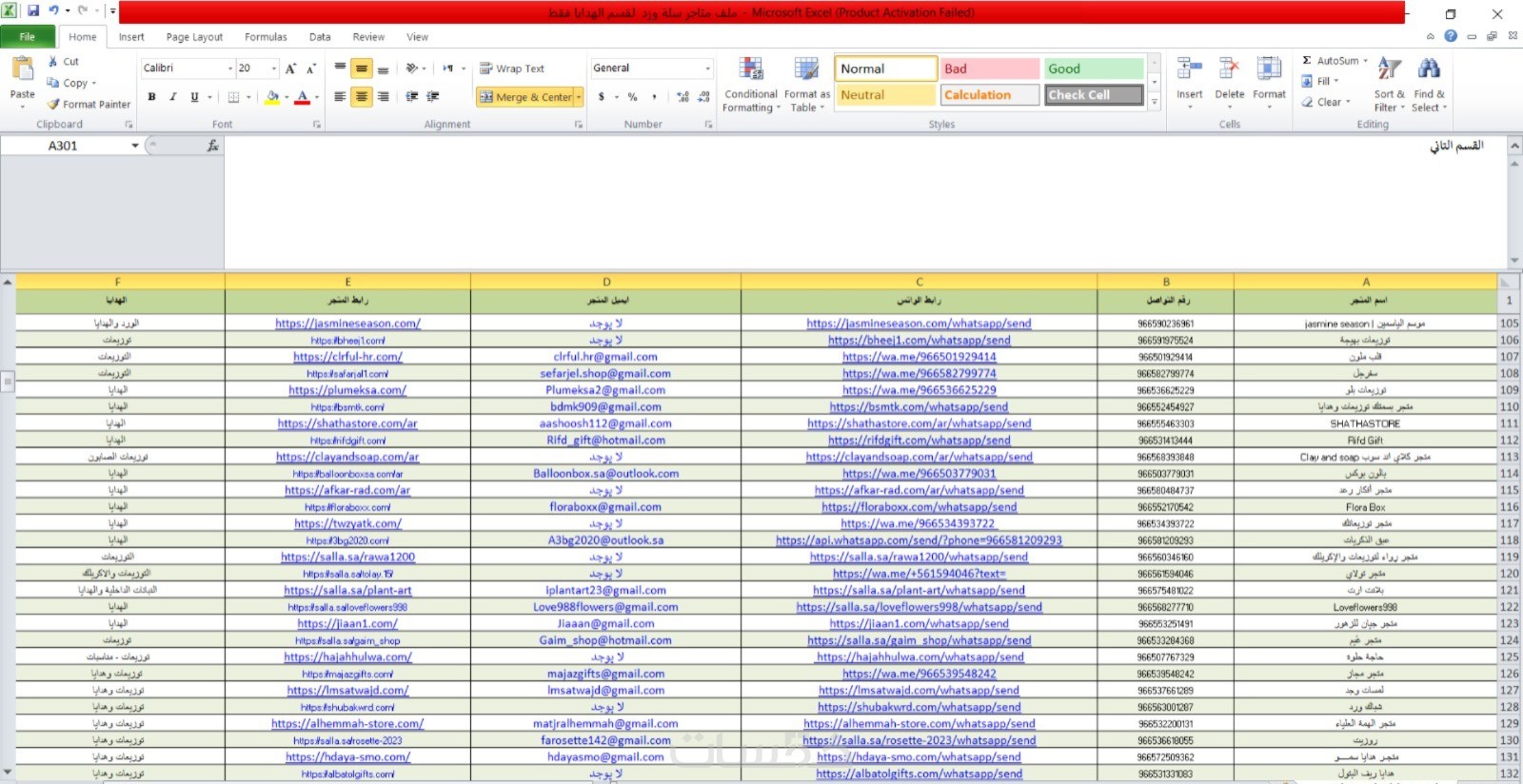Save the workbook from the Quick Access Toolbar
Viewport: 1523px width, 784px height.
tap(33, 11)
